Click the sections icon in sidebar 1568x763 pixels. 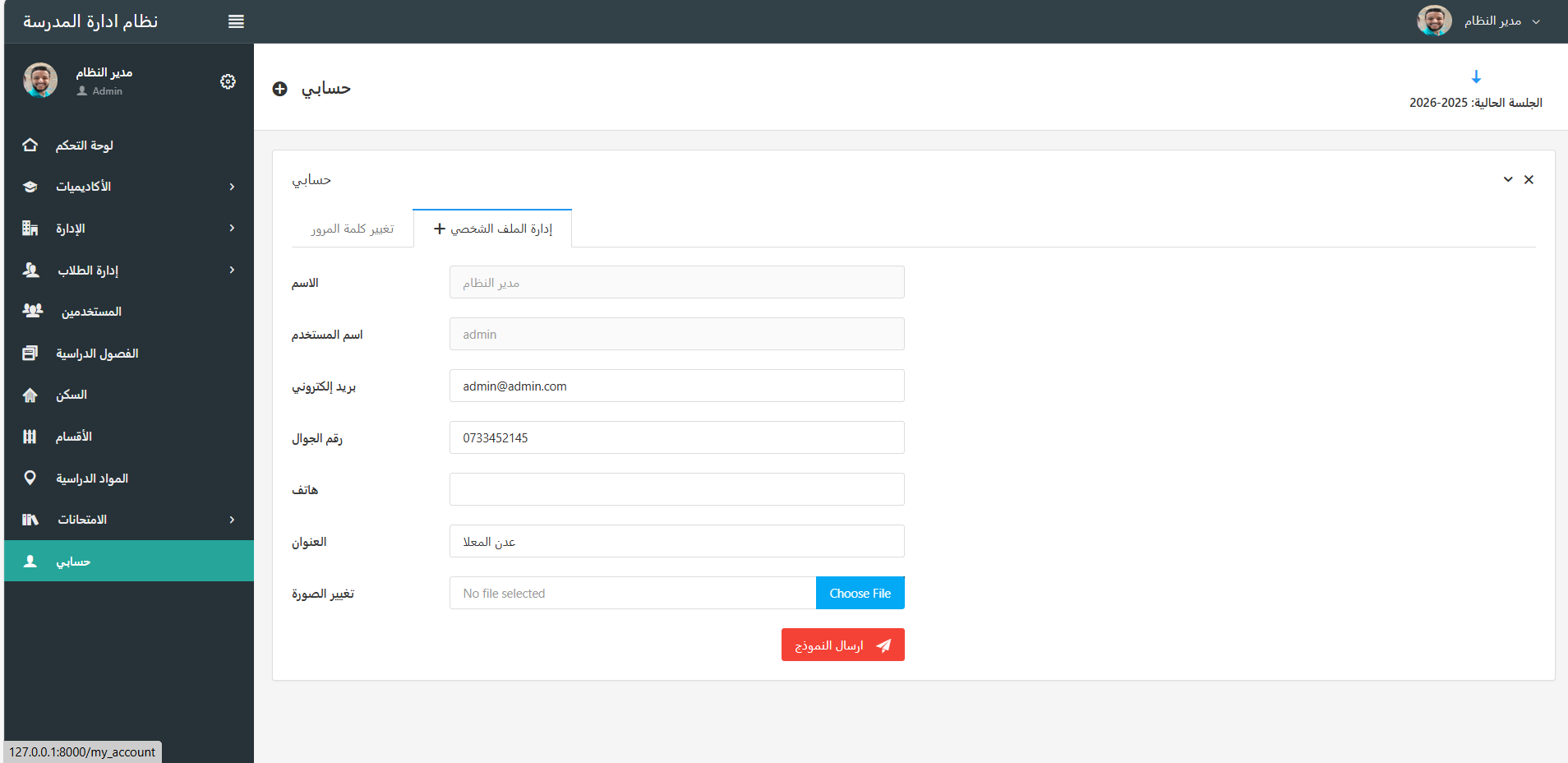click(x=30, y=436)
